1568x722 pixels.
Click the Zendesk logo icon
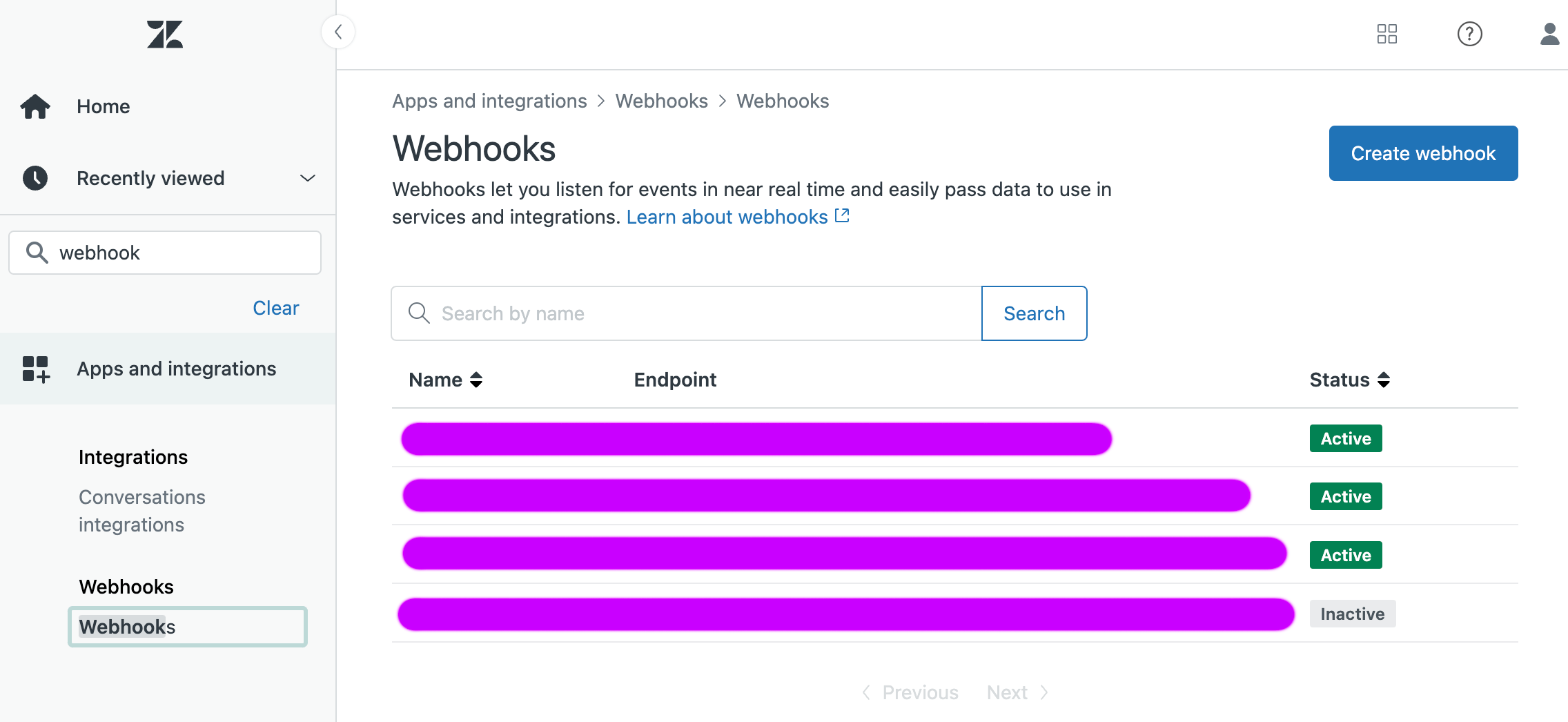[165, 34]
